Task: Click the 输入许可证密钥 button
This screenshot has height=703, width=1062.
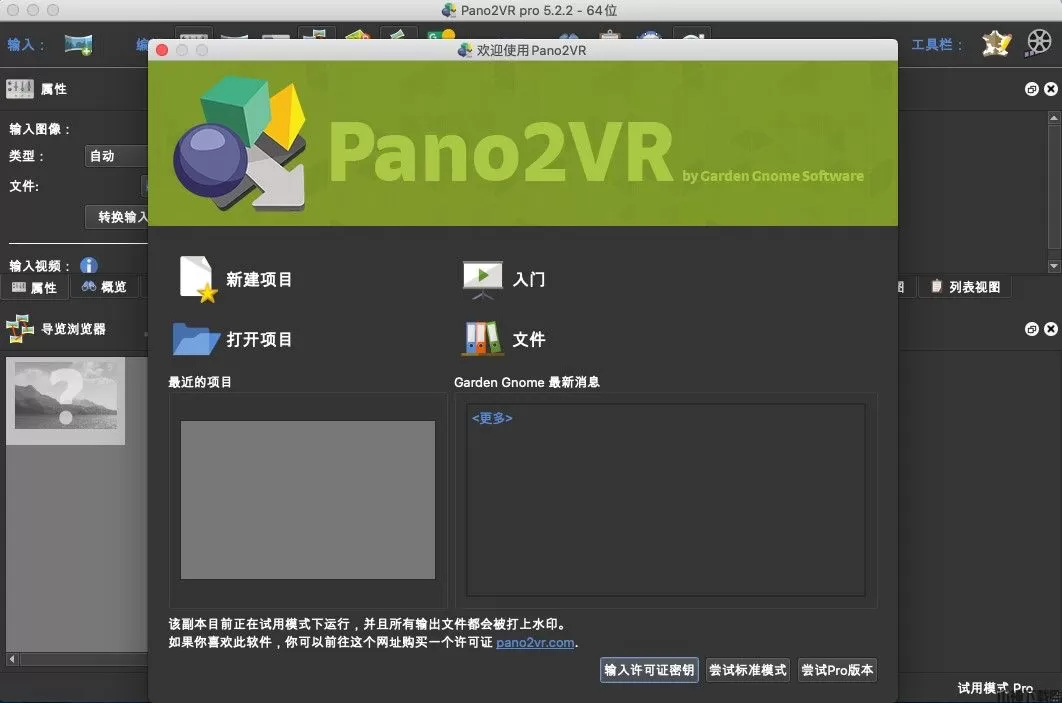Action: click(649, 670)
